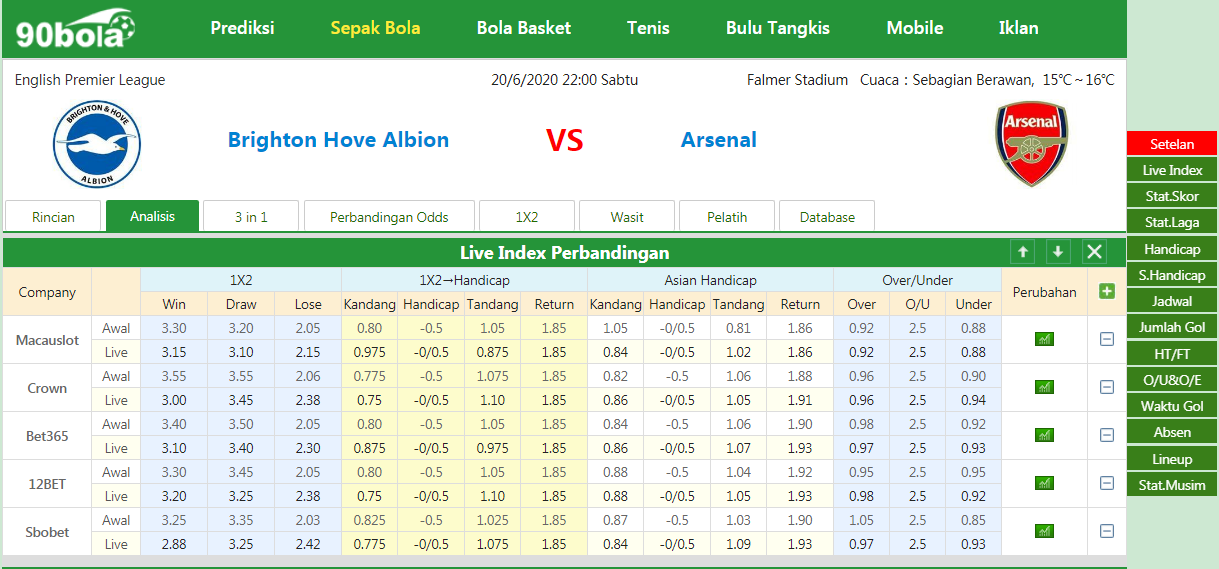
Task: Go to Brighton Hove Albion team link
Action: [x=338, y=140]
